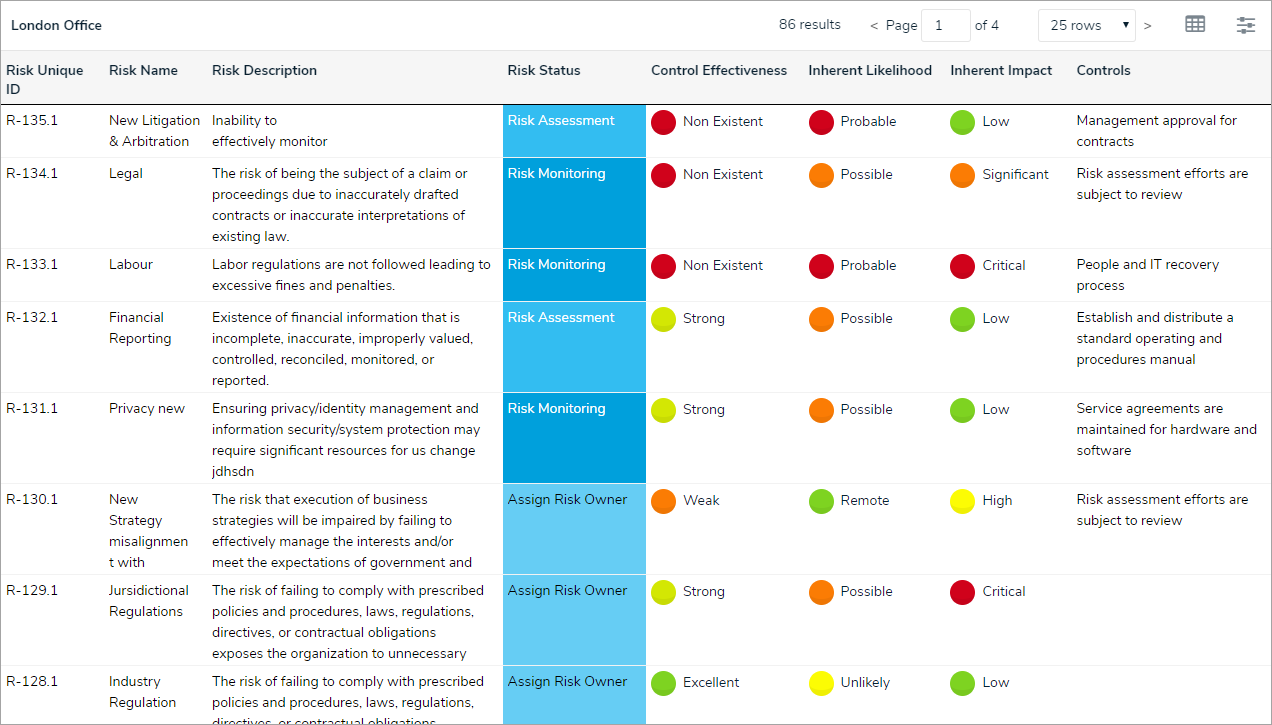1272x725 pixels.
Task: Sort by Risk Status column header
Action: pos(544,71)
